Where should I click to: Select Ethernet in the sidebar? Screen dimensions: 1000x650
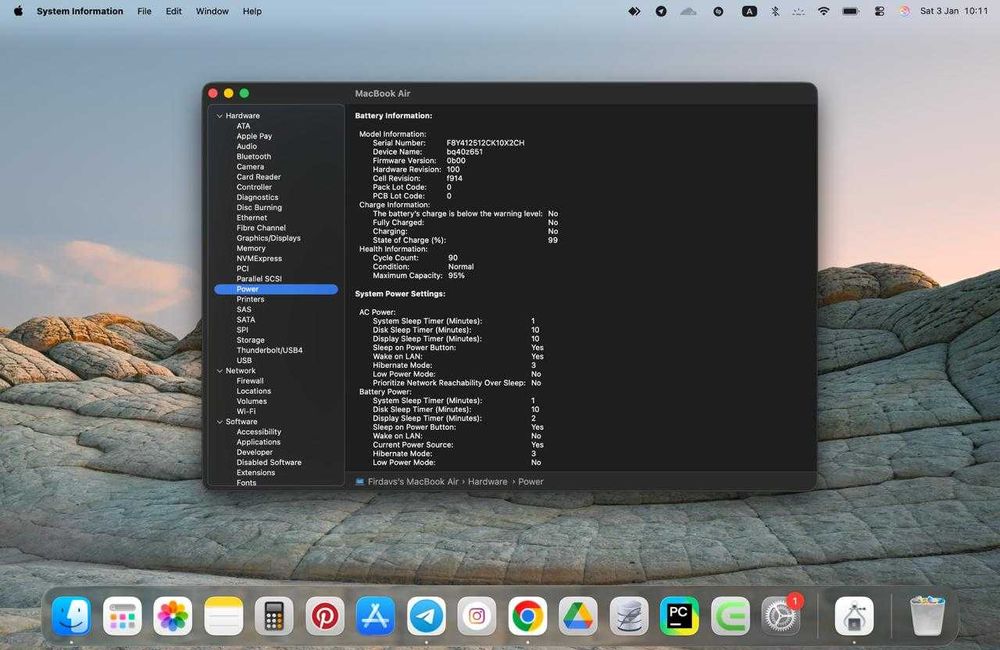click(251, 218)
